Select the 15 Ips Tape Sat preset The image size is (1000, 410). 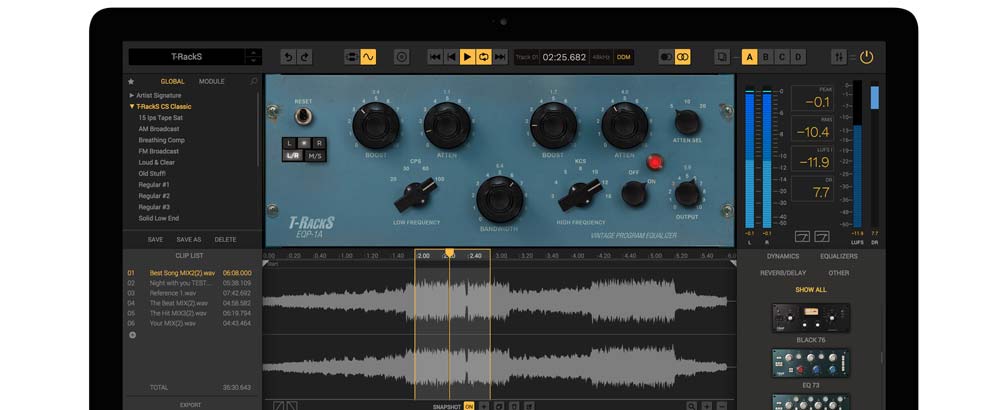click(161, 118)
